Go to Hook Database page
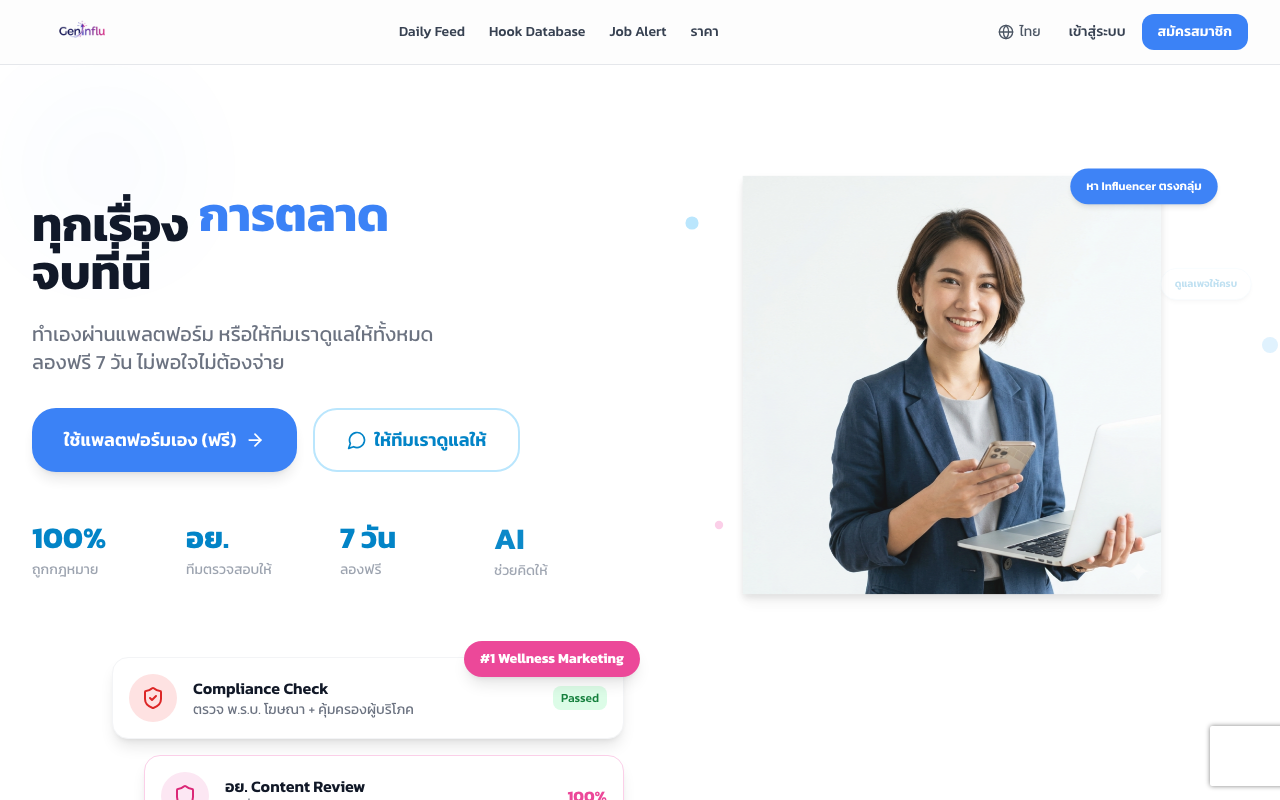Image resolution: width=1280 pixels, height=800 pixels. pos(537,32)
